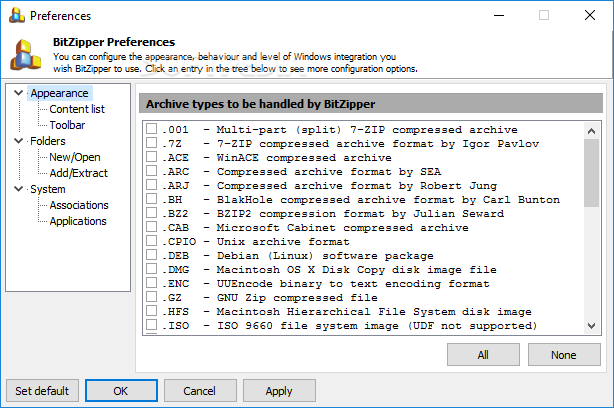Open the Toolbar settings page
Screen dimensions: 614x408
[67, 125]
